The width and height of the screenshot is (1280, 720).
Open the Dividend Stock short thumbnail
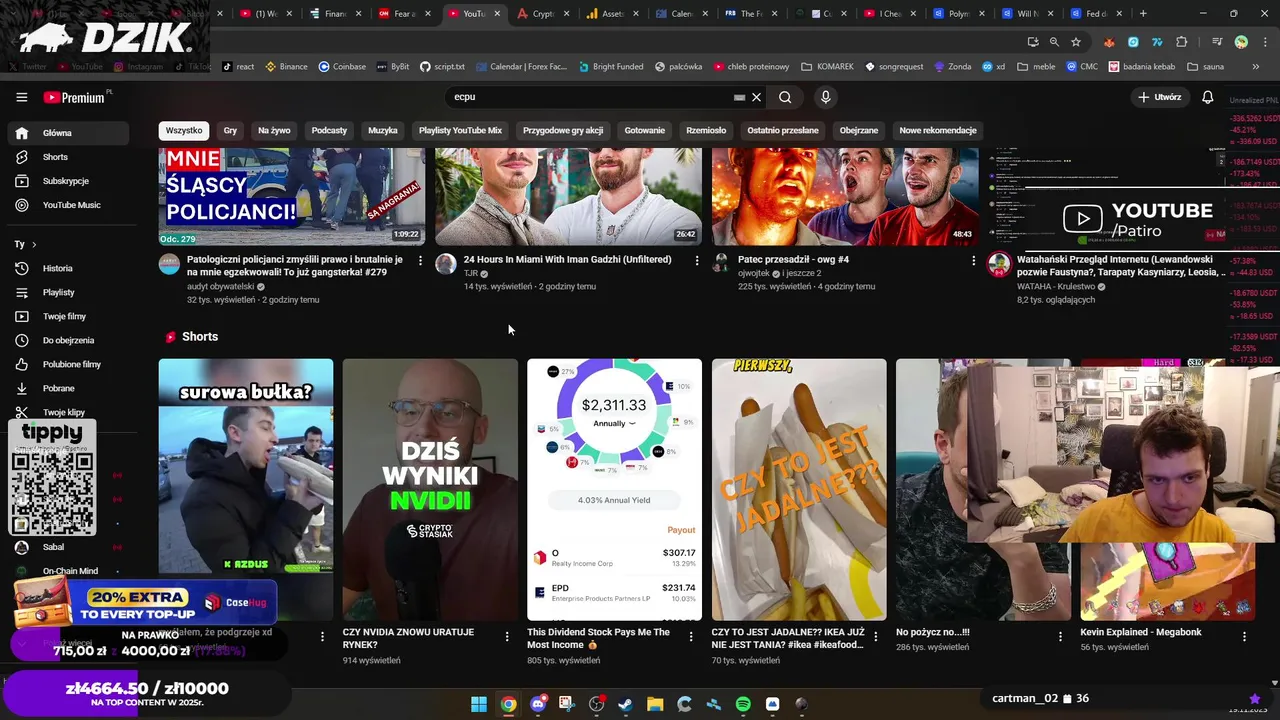[x=614, y=490]
